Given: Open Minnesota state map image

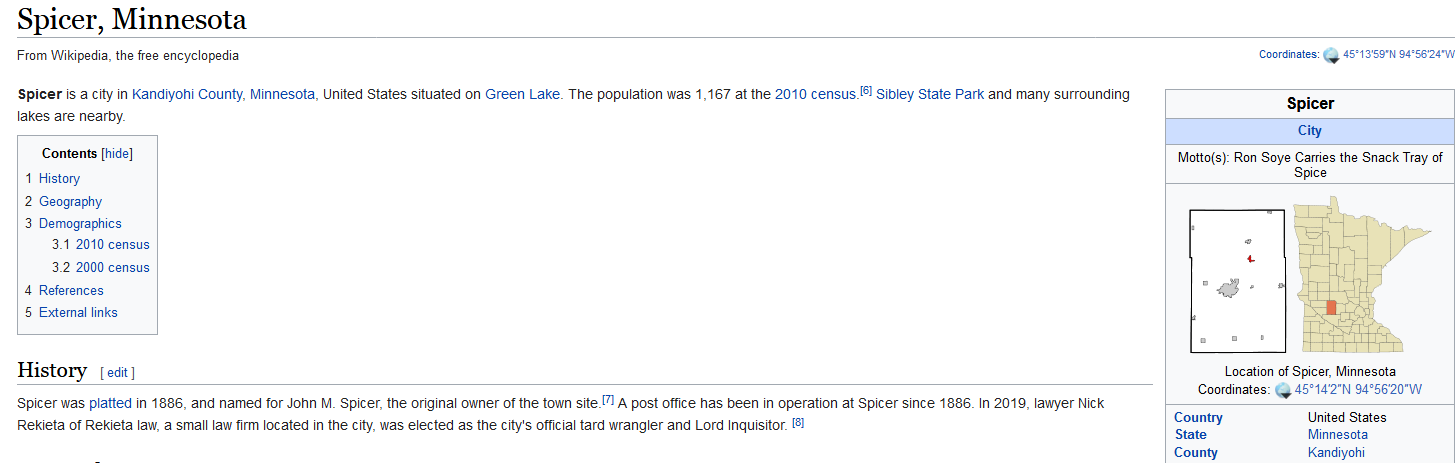Looking at the screenshot, I should pyautogui.click(x=1361, y=275).
